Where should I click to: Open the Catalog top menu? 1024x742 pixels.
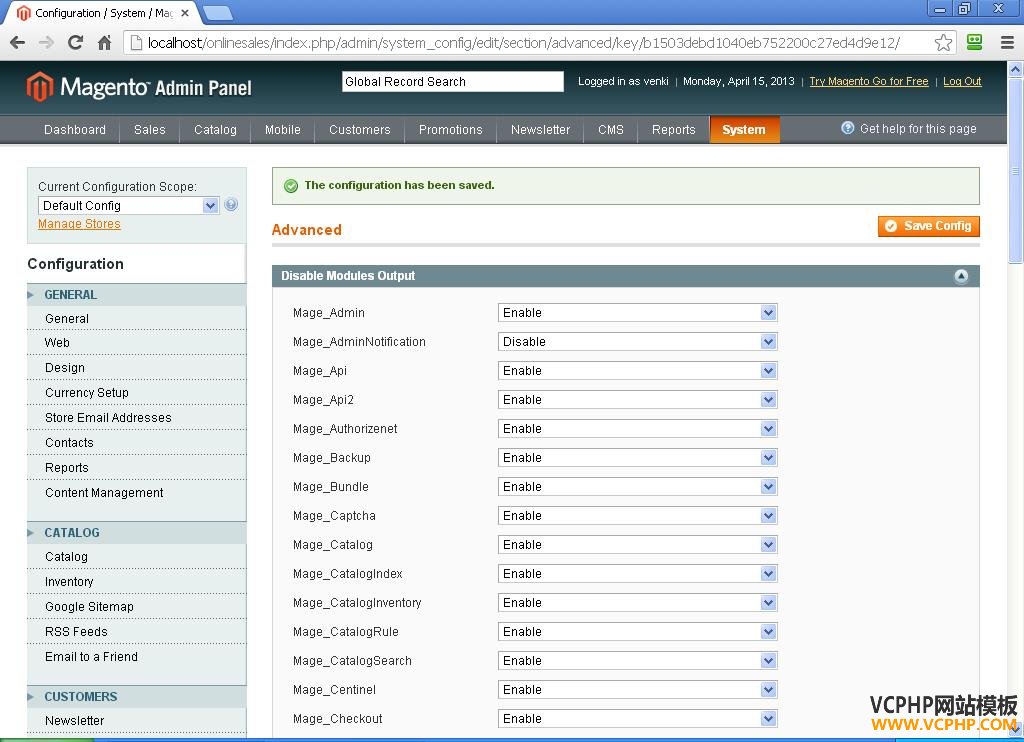pyautogui.click(x=215, y=129)
